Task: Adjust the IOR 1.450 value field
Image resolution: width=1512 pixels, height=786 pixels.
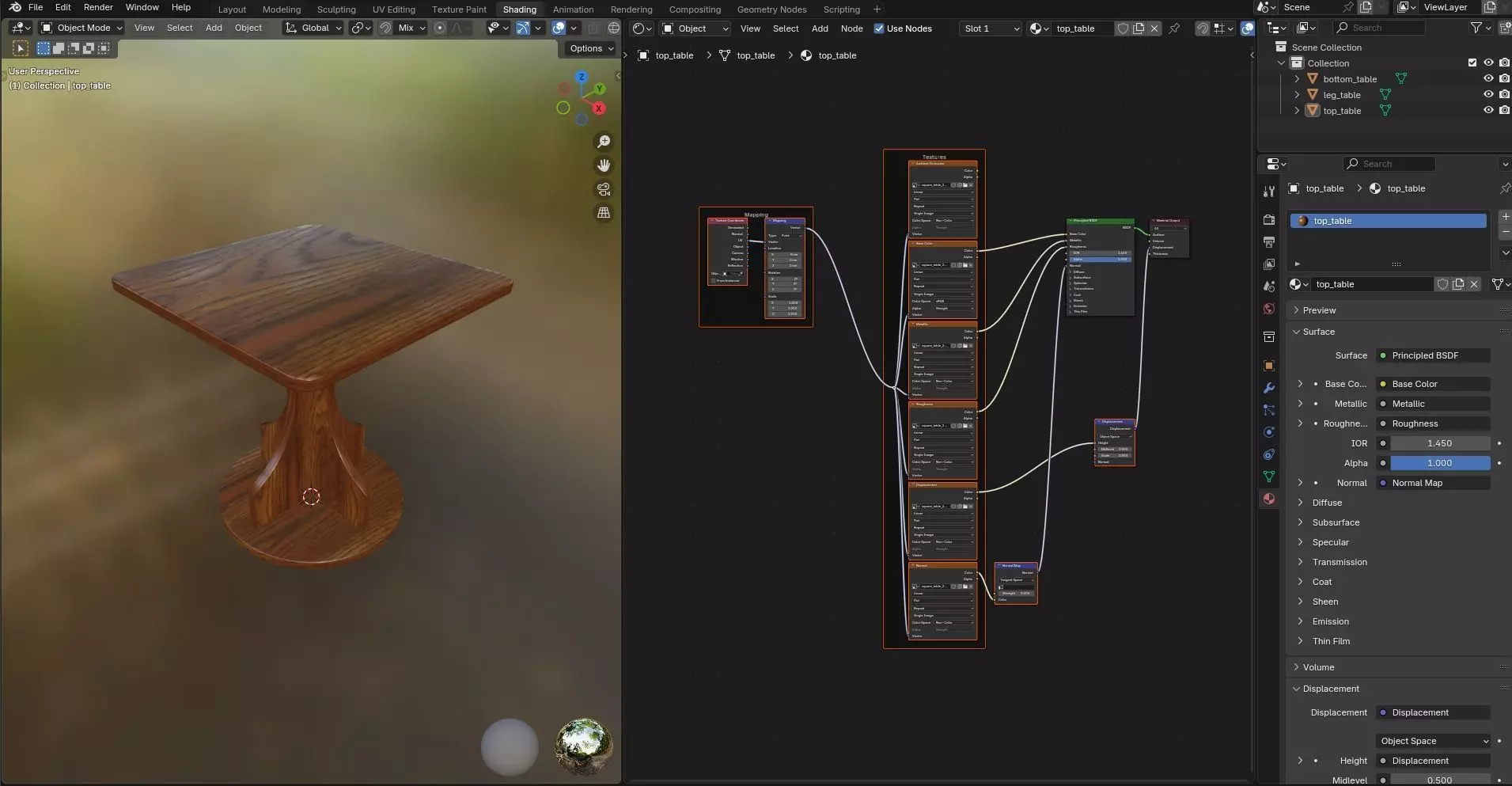Action: [1440, 443]
